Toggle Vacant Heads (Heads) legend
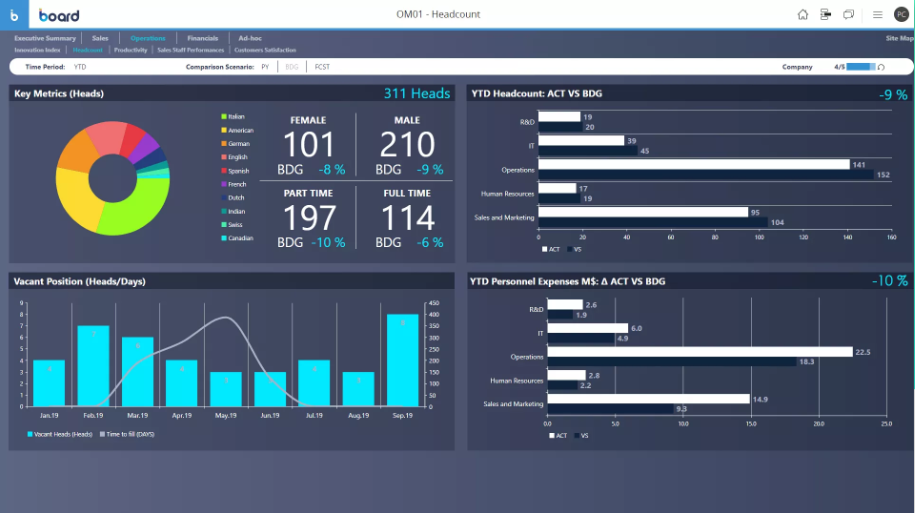 (x=60, y=434)
